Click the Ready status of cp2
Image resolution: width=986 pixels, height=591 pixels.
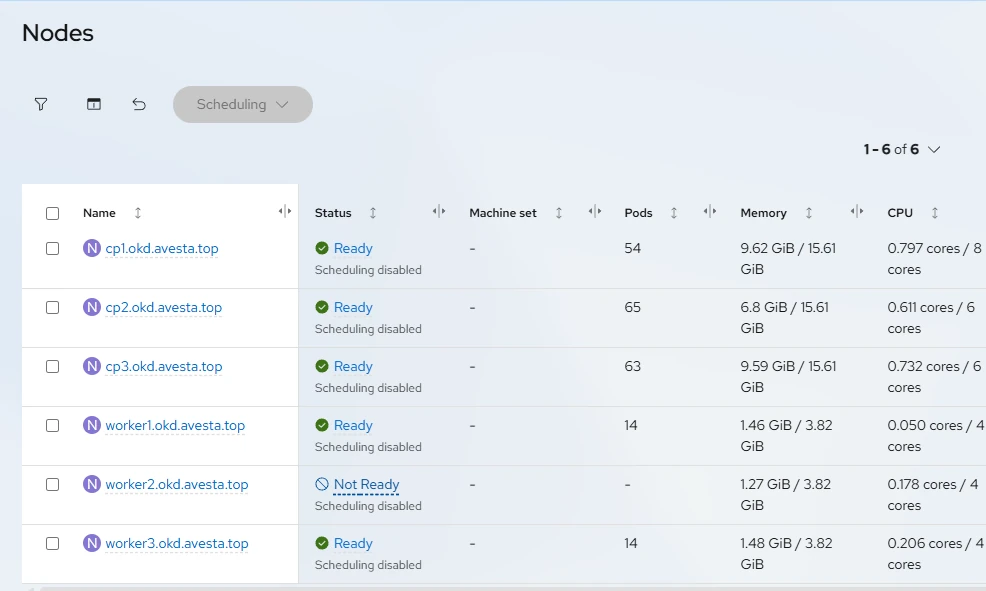click(x=353, y=307)
